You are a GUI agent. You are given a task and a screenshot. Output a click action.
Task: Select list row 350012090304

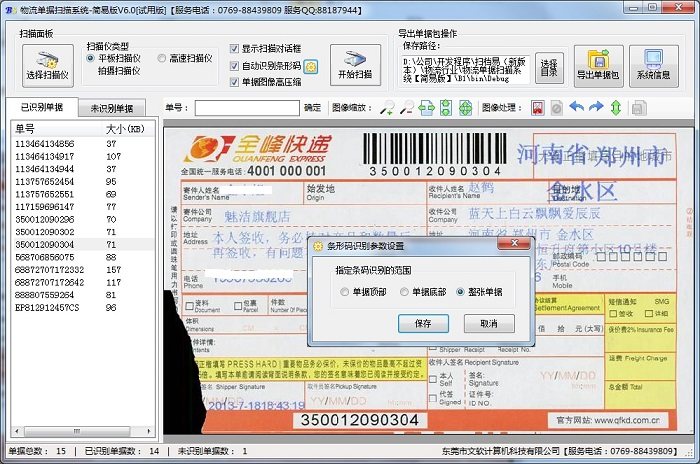(x=83, y=244)
